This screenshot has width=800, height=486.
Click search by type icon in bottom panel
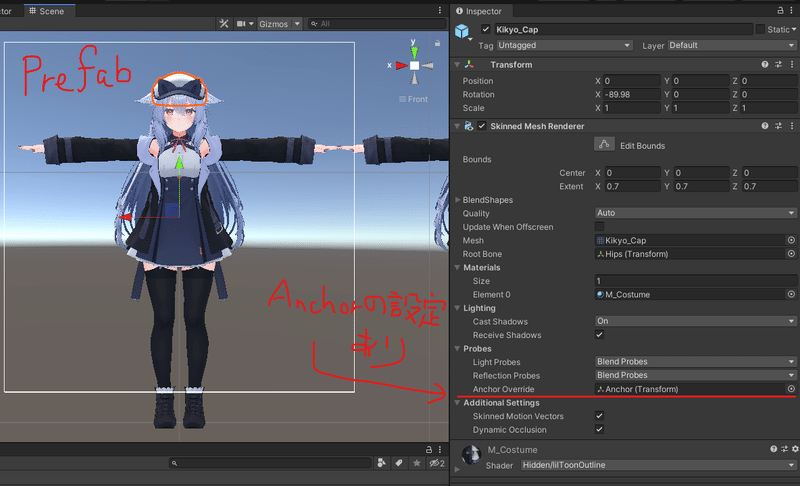point(381,463)
